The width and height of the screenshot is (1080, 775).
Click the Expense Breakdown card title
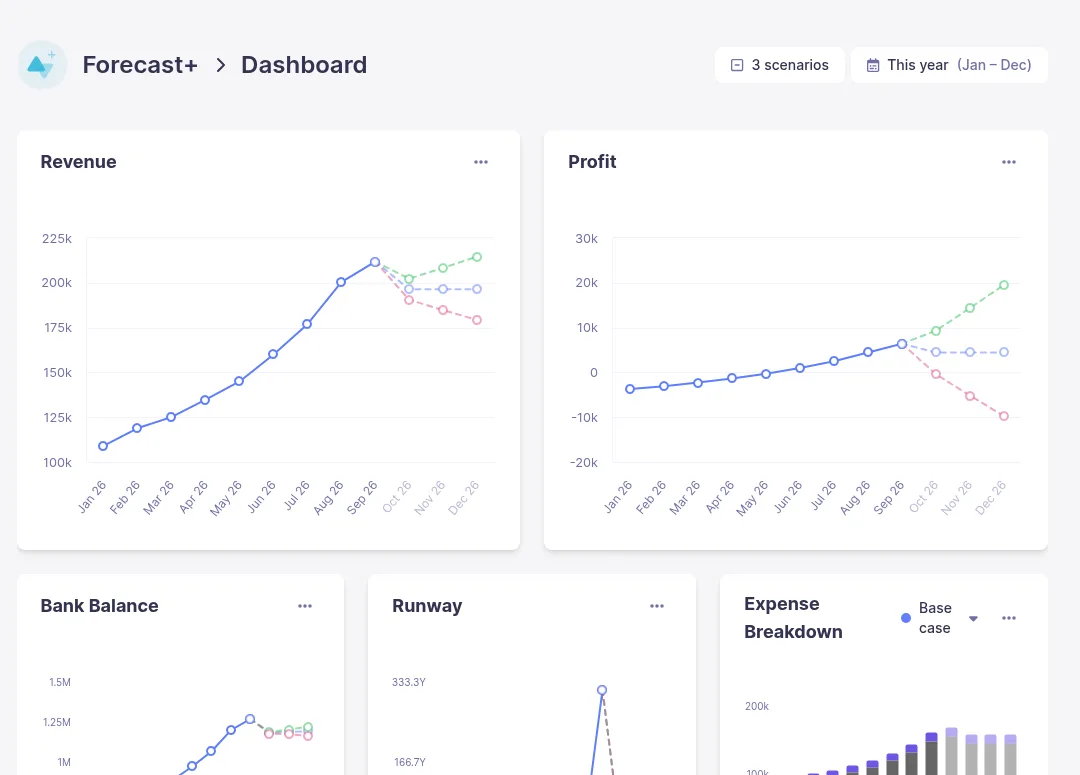click(x=793, y=618)
